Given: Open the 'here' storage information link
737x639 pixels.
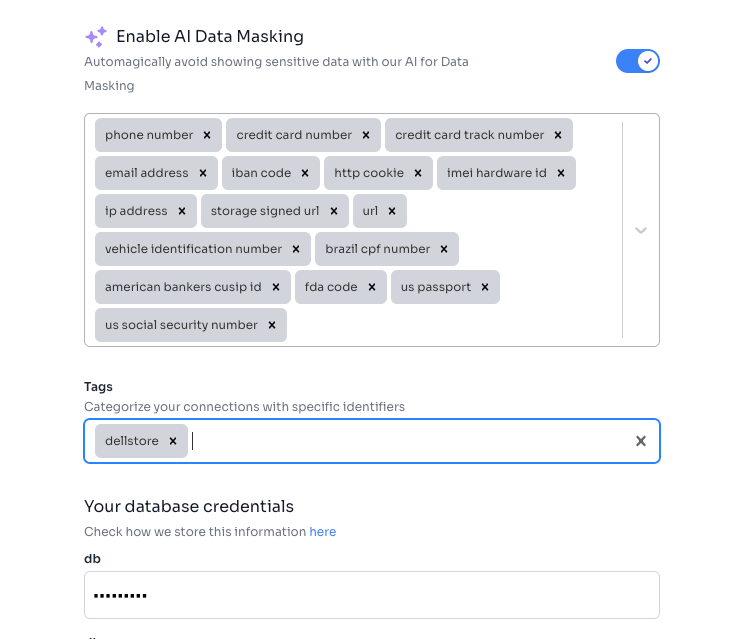Looking at the screenshot, I should pyautogui.click(x=323, y=532).
